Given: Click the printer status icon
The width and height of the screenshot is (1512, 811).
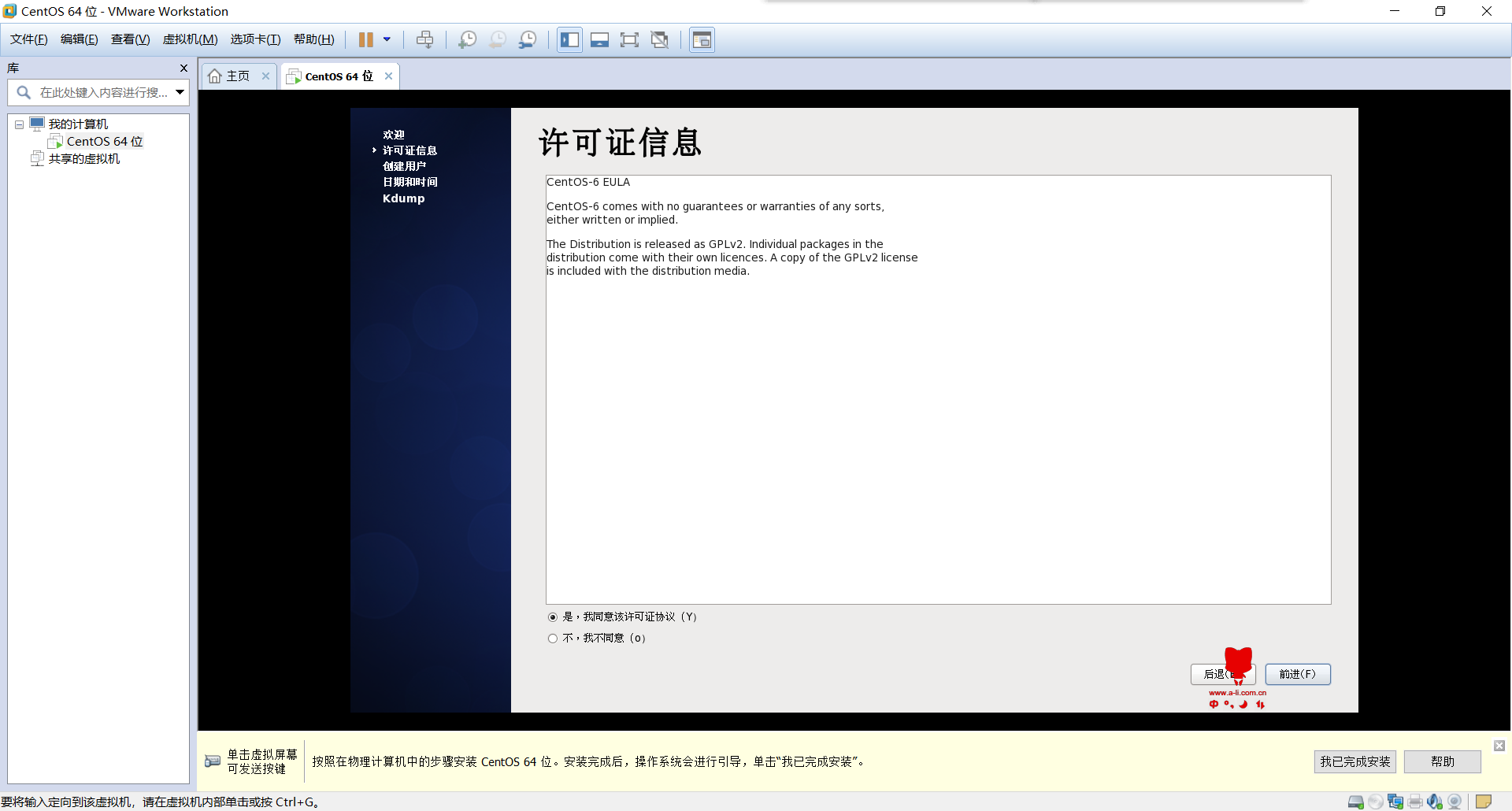Looking at the screenshot, I should pyautogui.click(x=1415, y=802).
